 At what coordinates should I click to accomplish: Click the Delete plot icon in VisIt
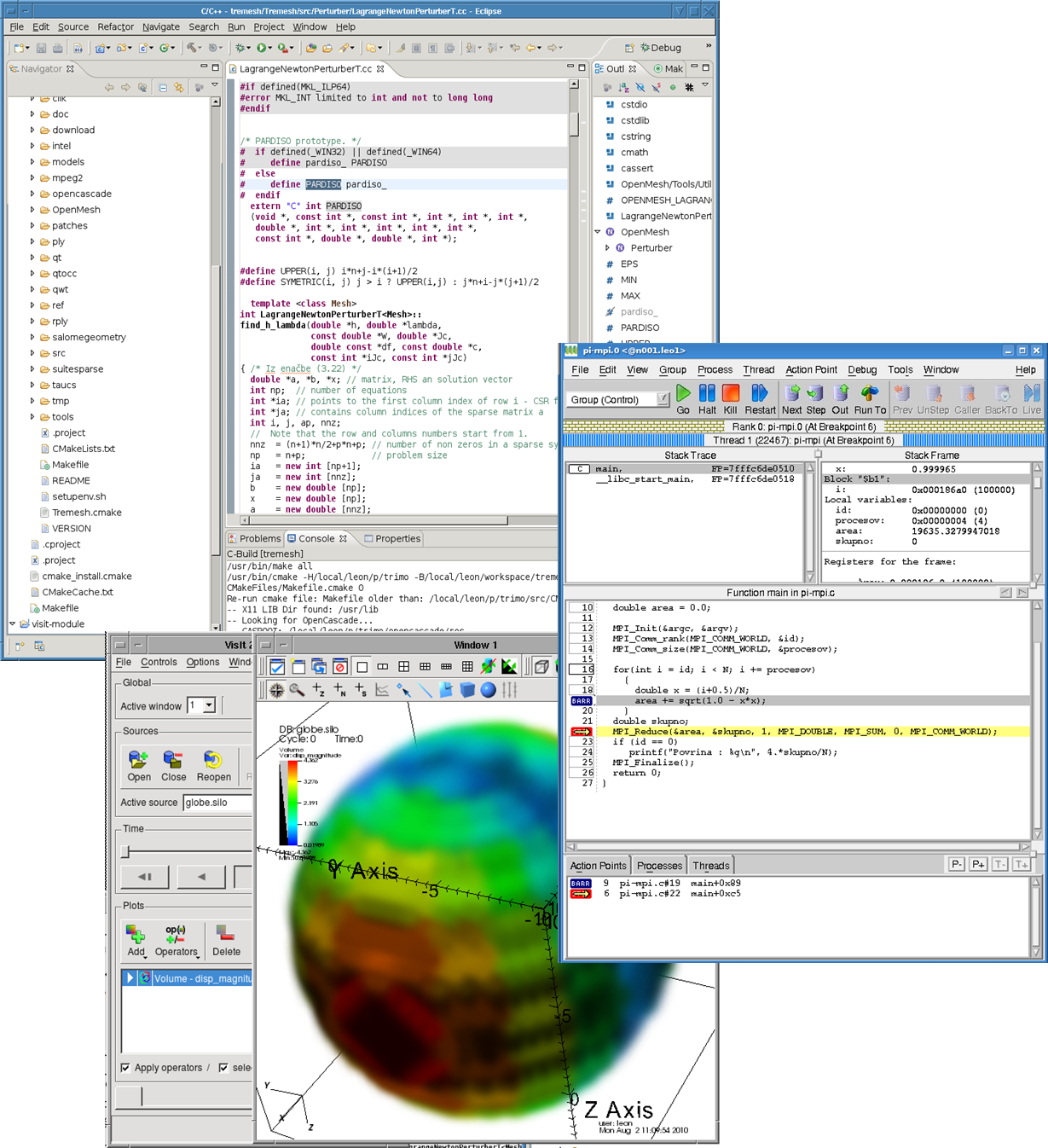click(x=226, y=934)
